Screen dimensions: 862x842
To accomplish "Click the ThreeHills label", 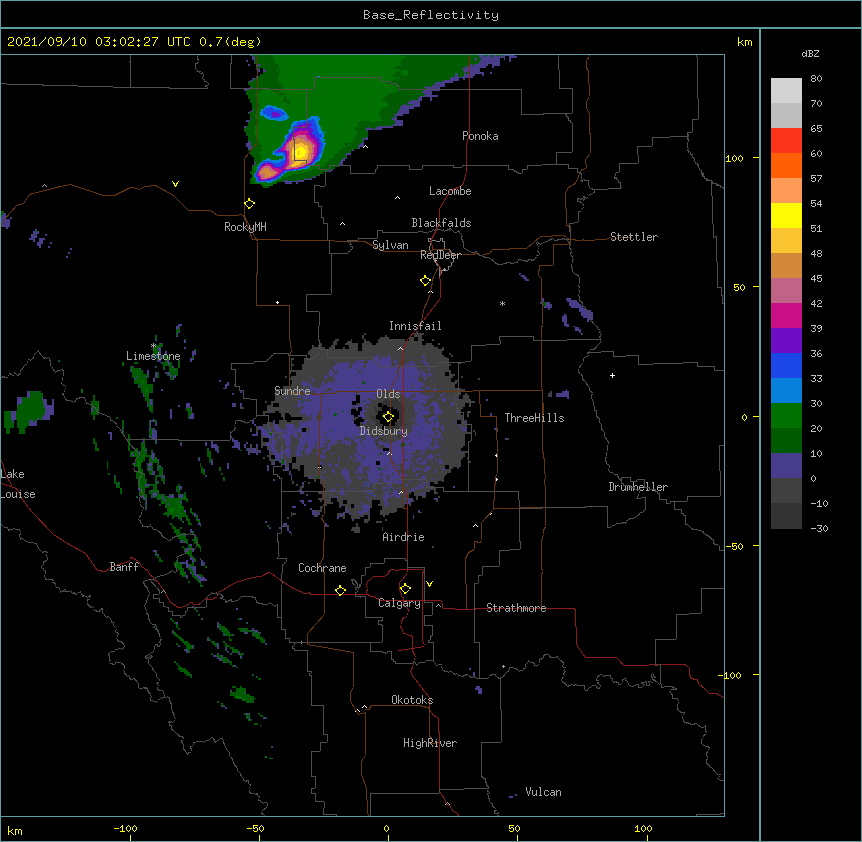I will click(534, 418).
